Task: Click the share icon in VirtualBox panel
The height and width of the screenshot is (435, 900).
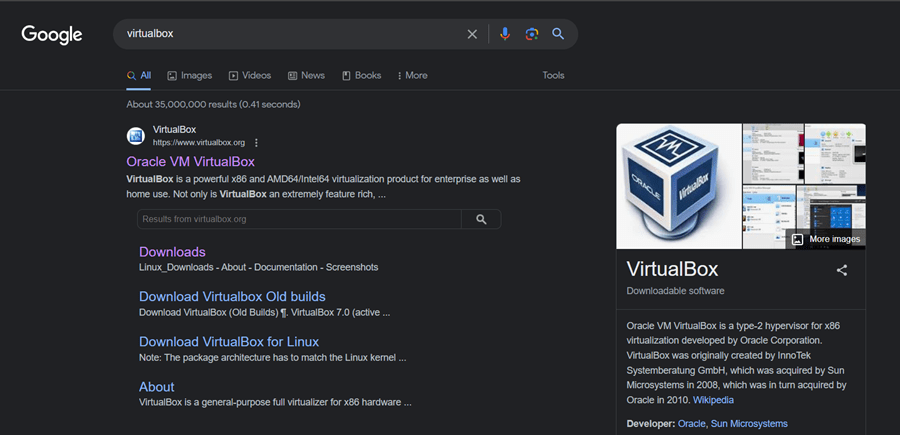Action: [842, 270]
